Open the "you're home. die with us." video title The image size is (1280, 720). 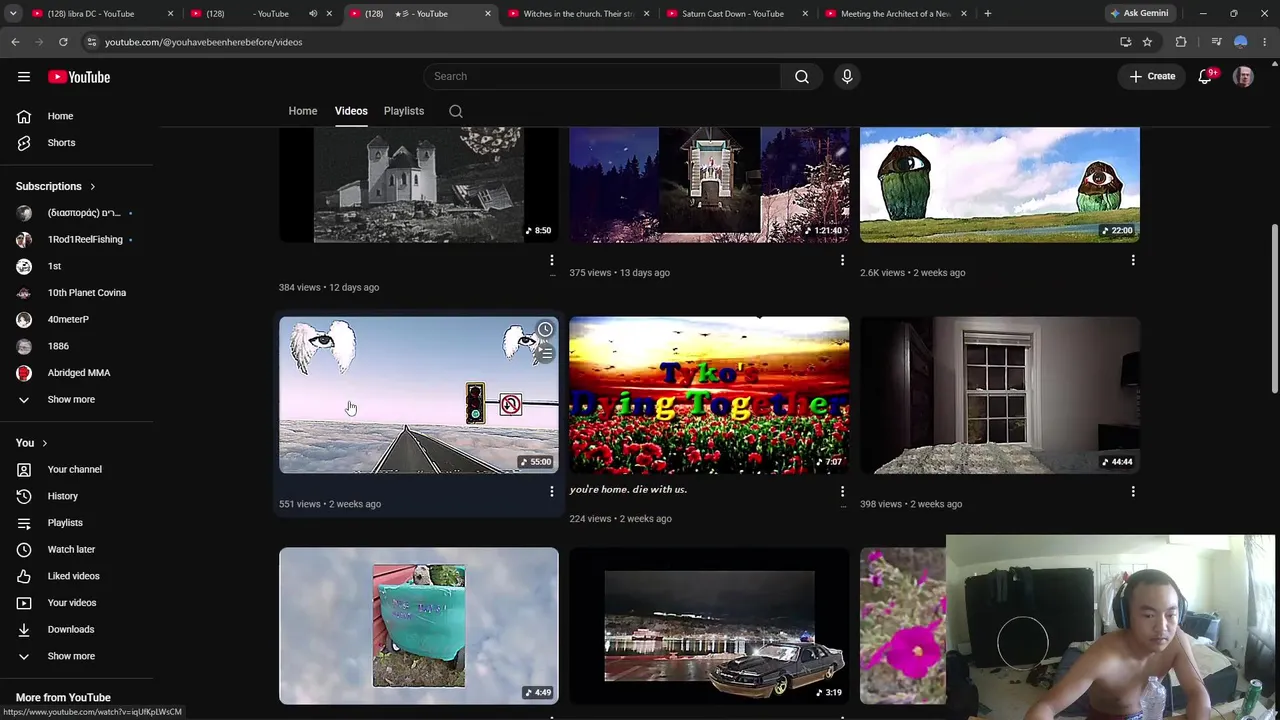[x=628, y=490]
